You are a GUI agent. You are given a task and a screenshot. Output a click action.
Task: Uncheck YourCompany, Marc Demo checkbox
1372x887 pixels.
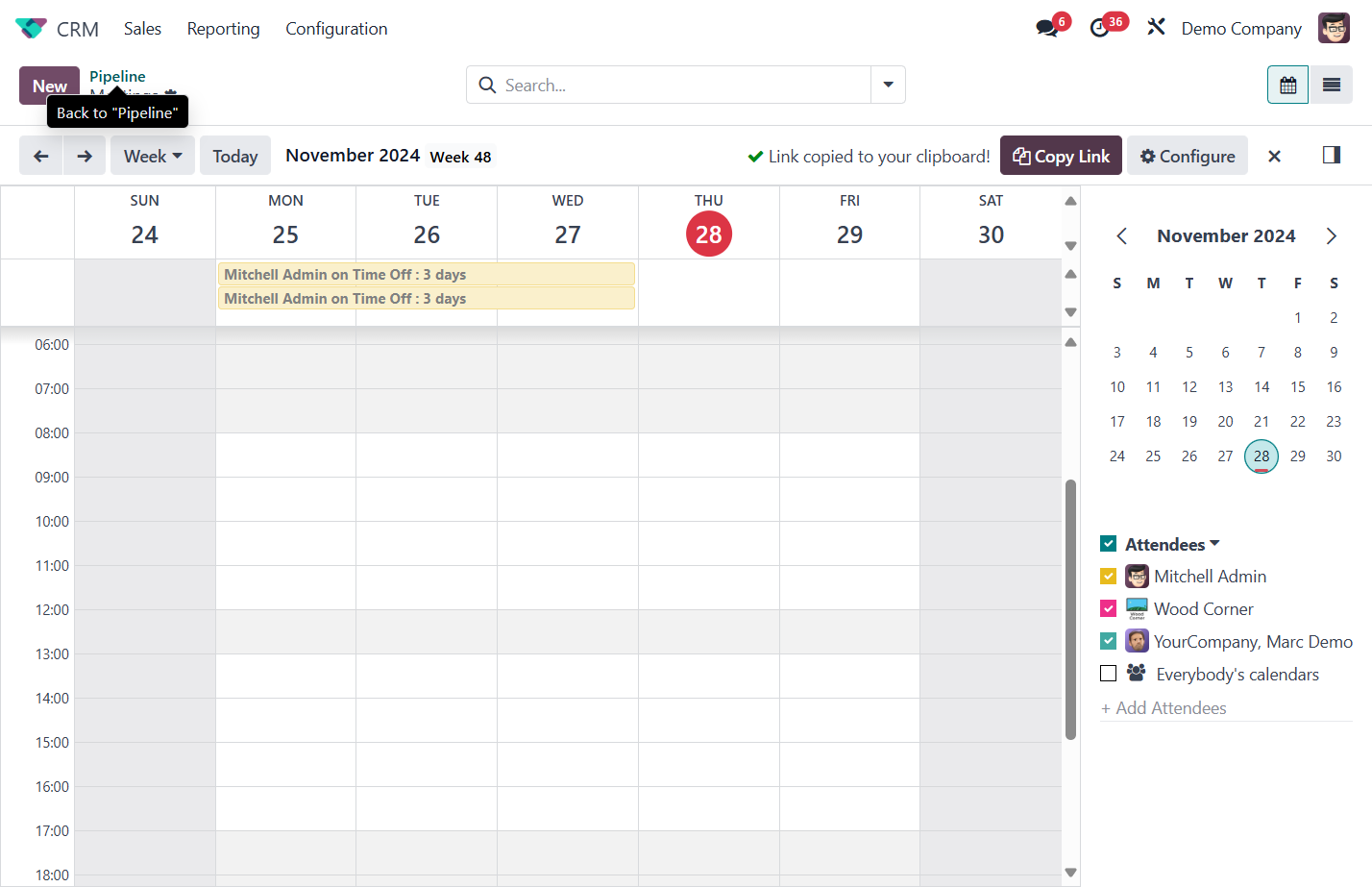1108,641
